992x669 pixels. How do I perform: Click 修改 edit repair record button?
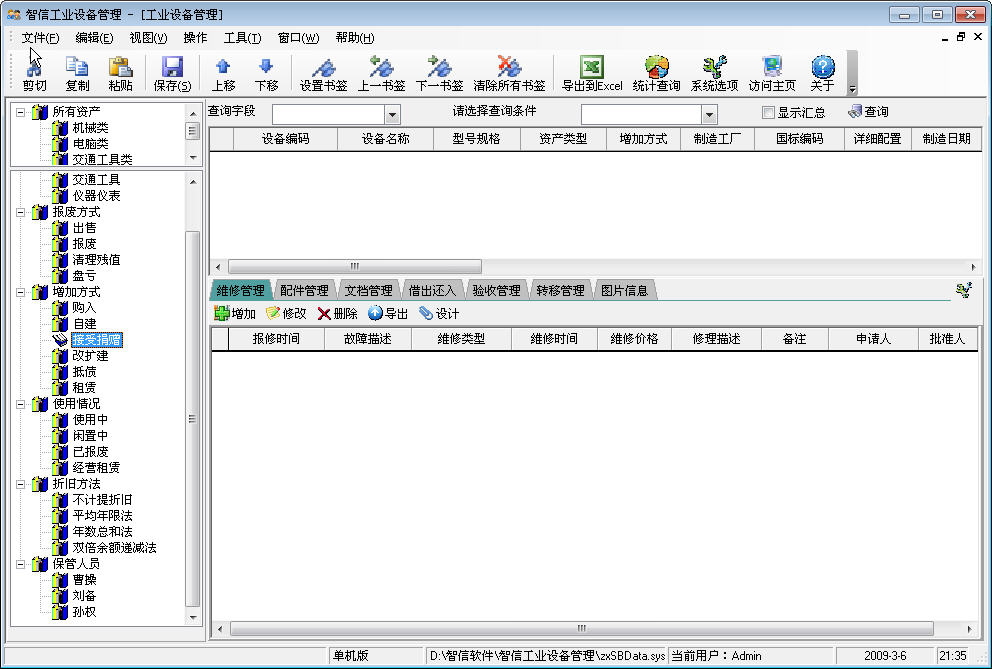click(x=286, y=313)
